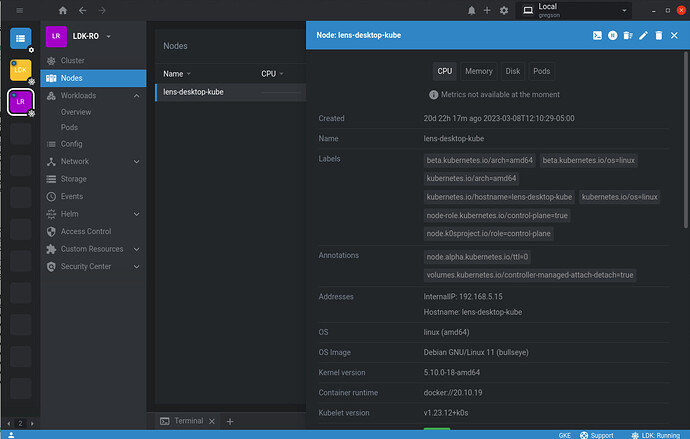Click the home icon in top bar
690x439 pixels.
tap(64, 10)
